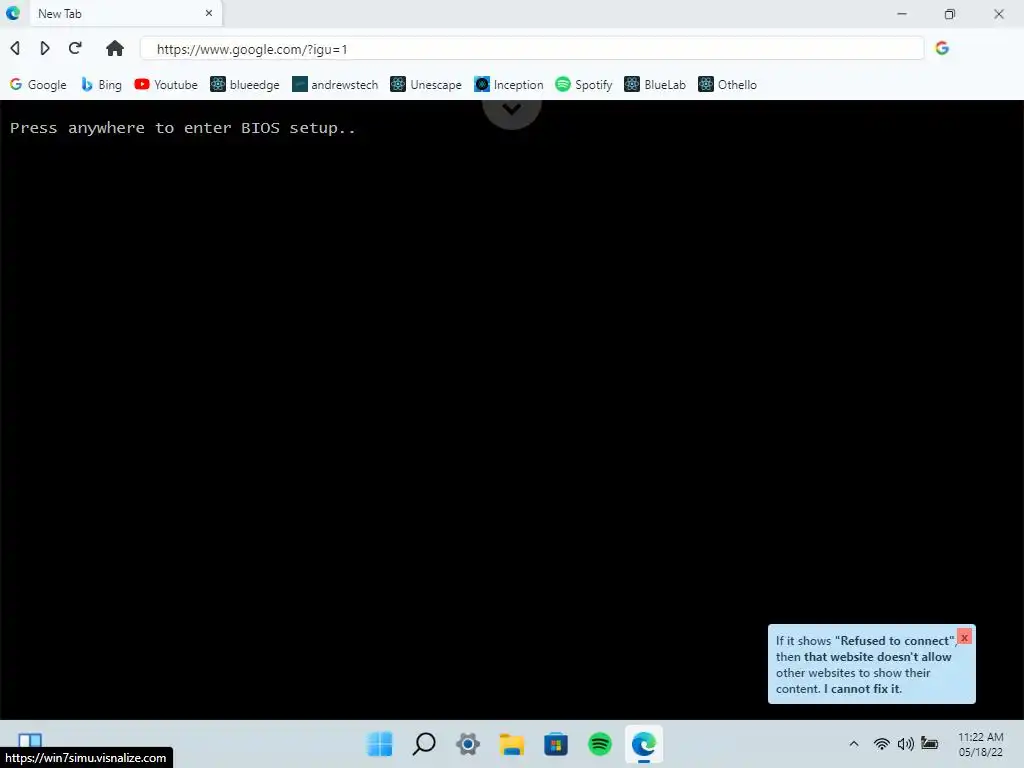Open the andrewstech bookmark

pyautogui.click(x=335, y=85)
